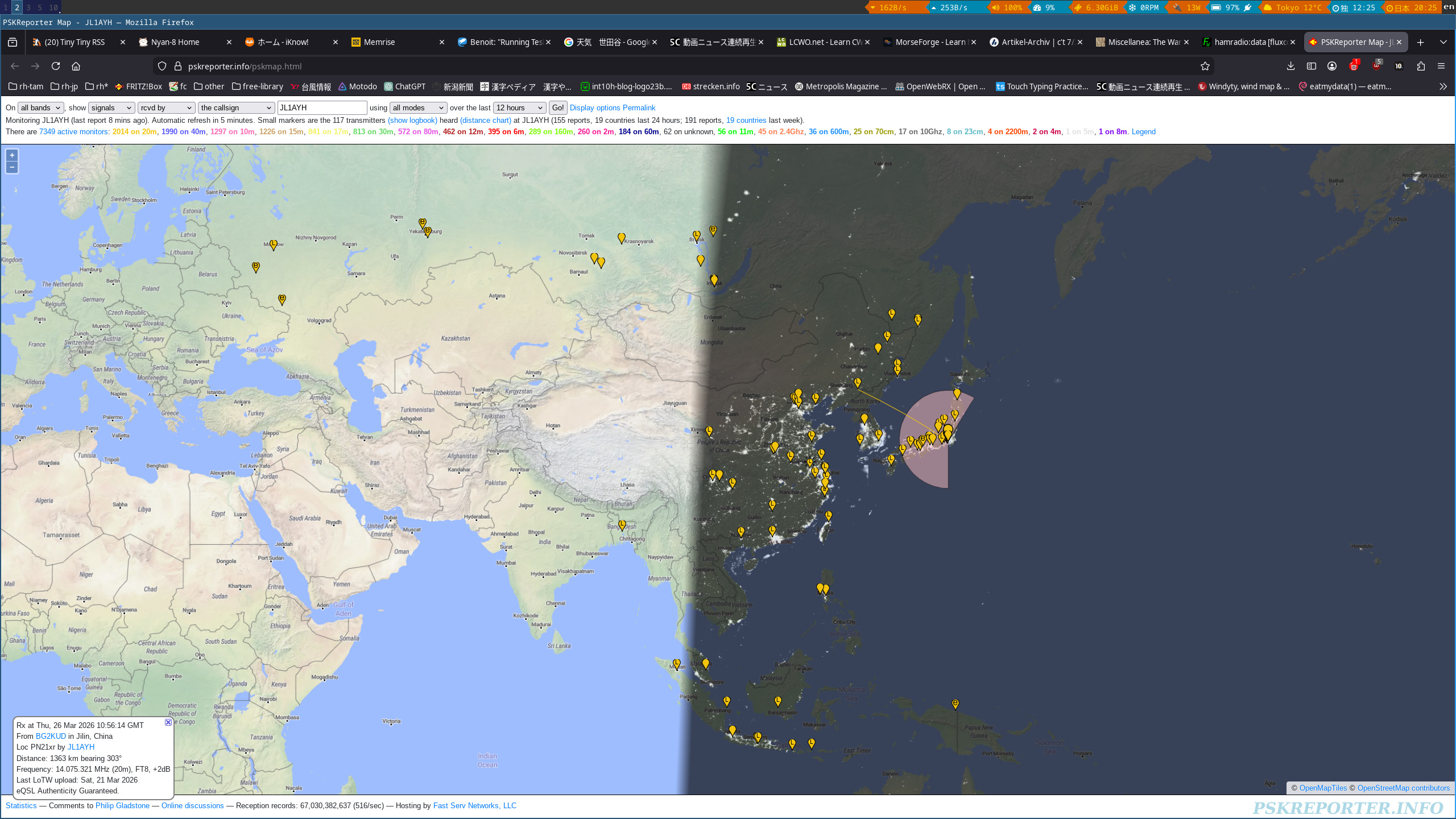Bookmark this page with star icon
1456x819 pixels.
1205,66
